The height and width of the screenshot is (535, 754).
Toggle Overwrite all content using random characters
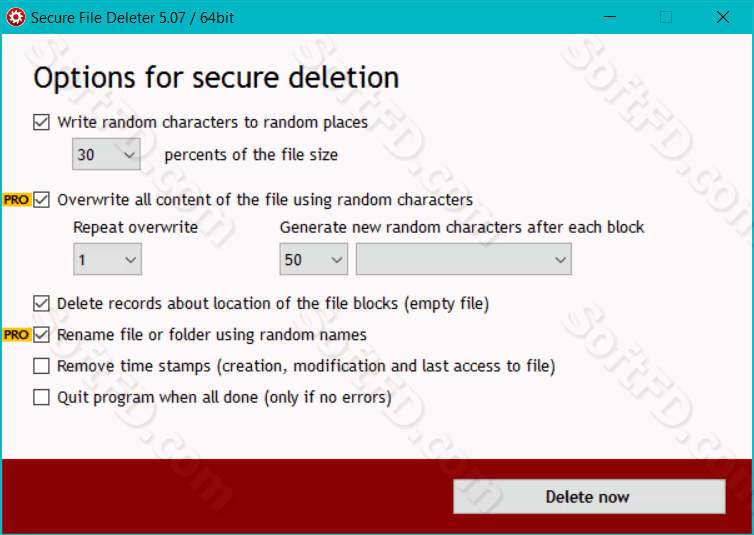coord(41,199)
